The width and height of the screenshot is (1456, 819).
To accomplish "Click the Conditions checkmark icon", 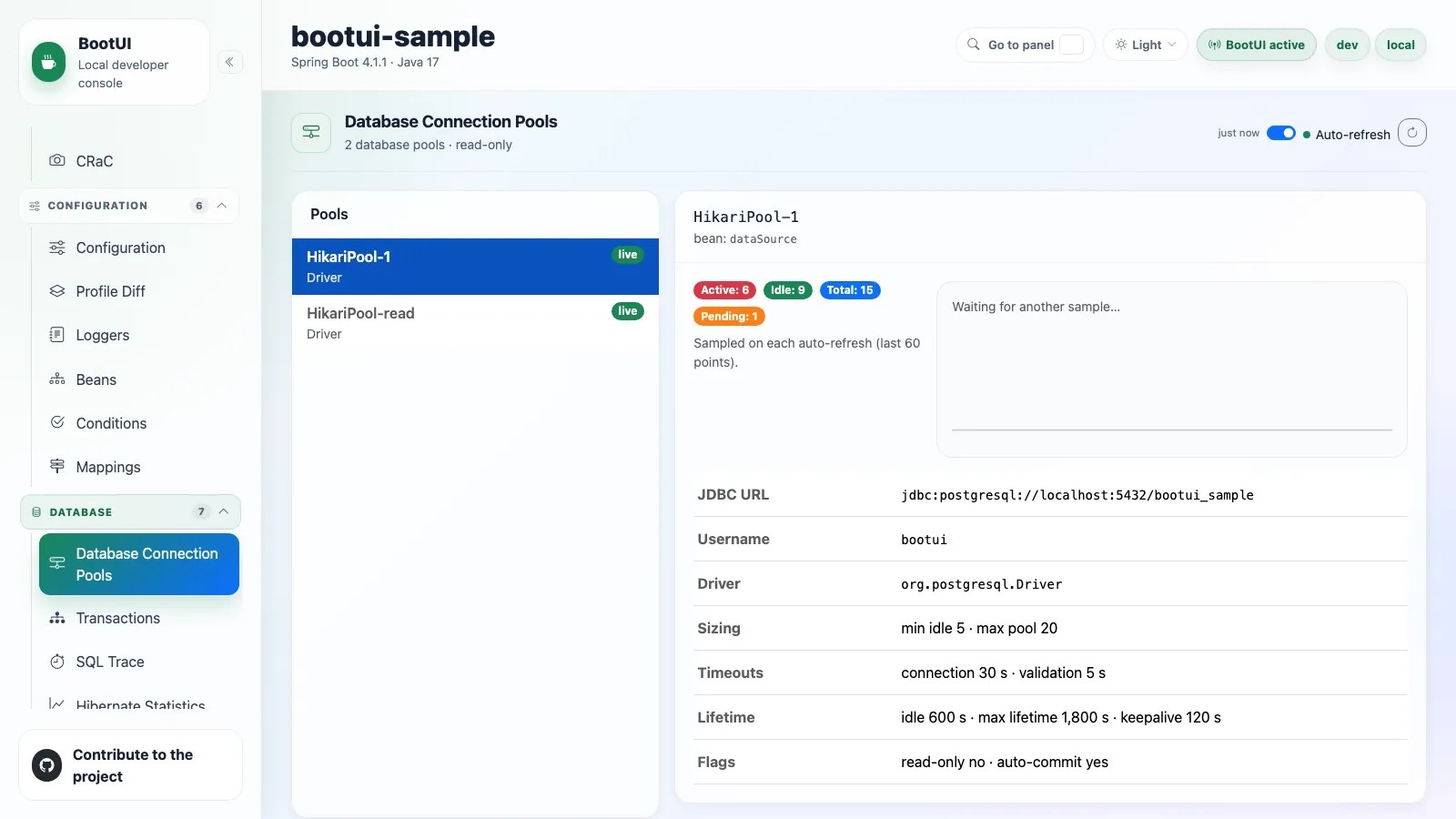I will (57, 422).
